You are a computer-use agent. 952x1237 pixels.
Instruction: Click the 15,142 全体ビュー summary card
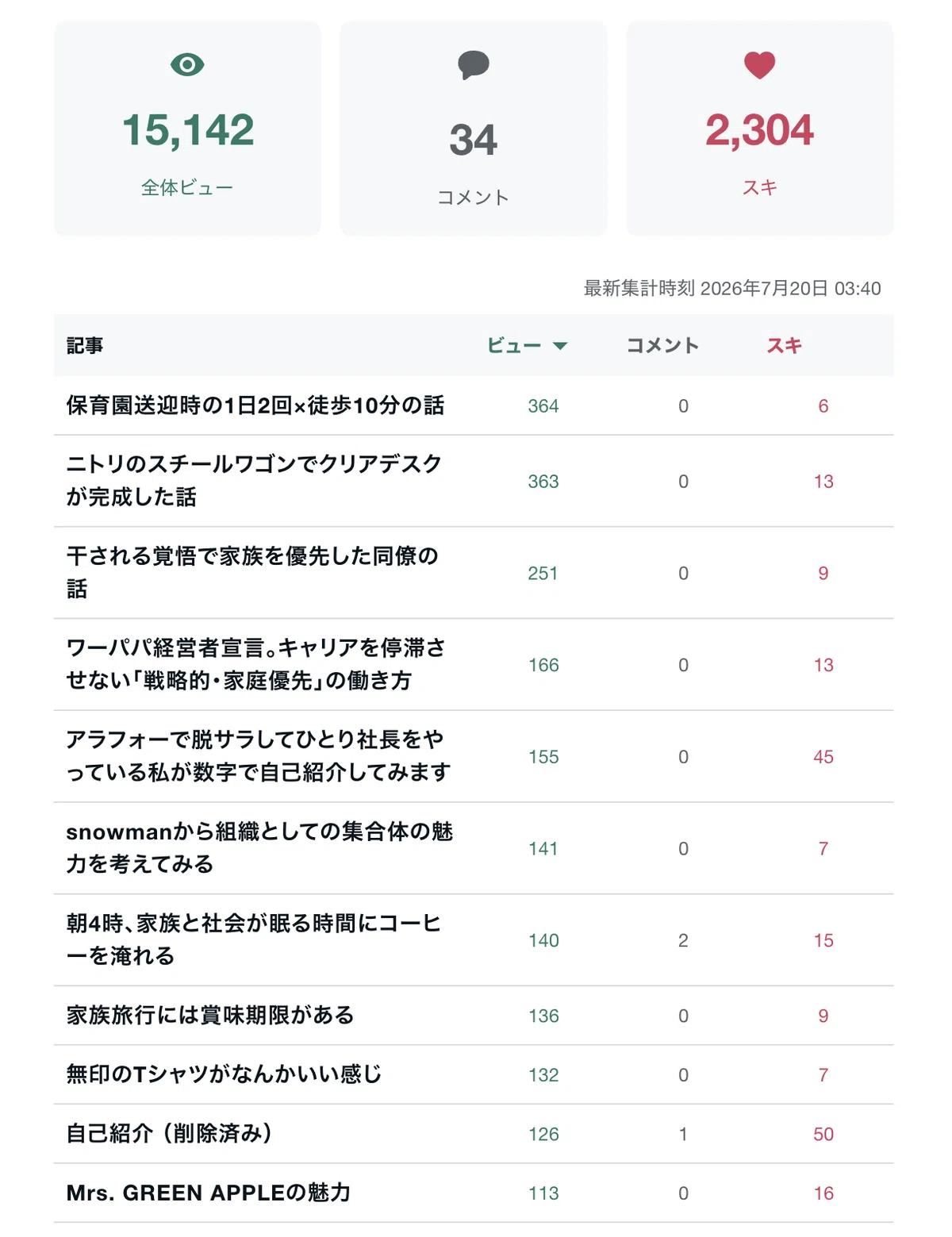pyautogui.click(x=187, y=129)
